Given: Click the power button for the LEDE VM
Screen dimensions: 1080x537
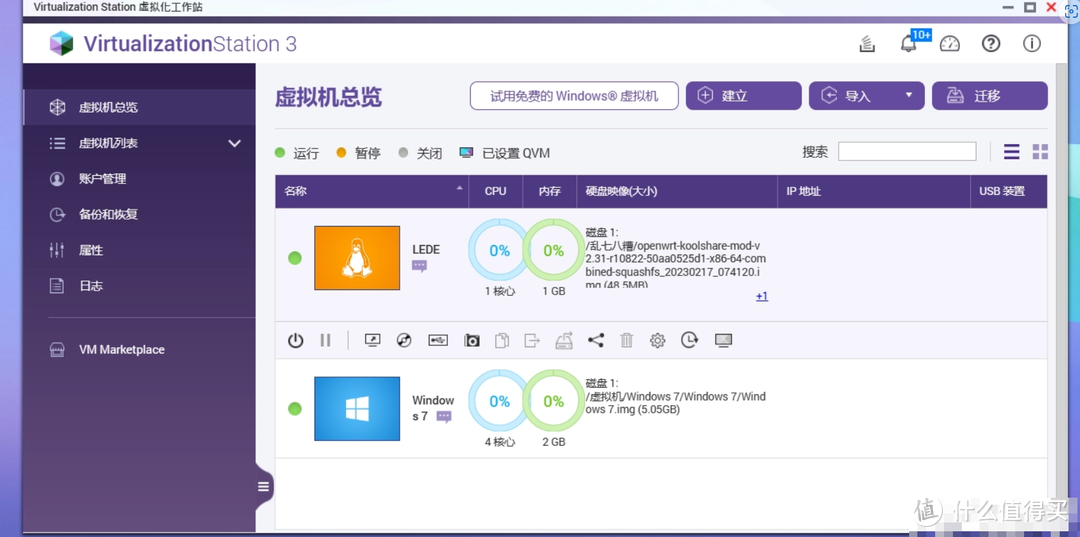Looking at the screenshot, I should tap(295, 340).
